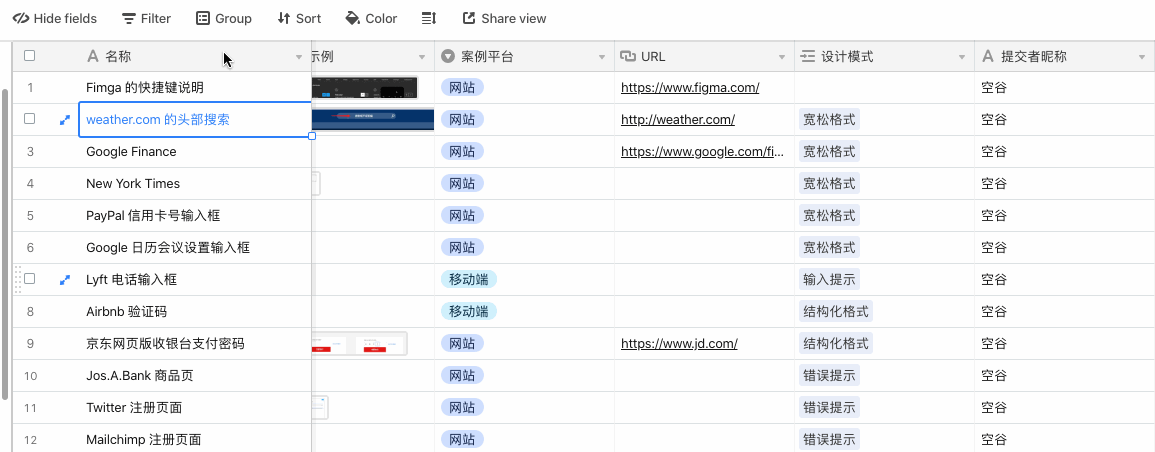
Task: Select the Google 日历会议设置输入框 cell
Action: [x=194, y=247]
